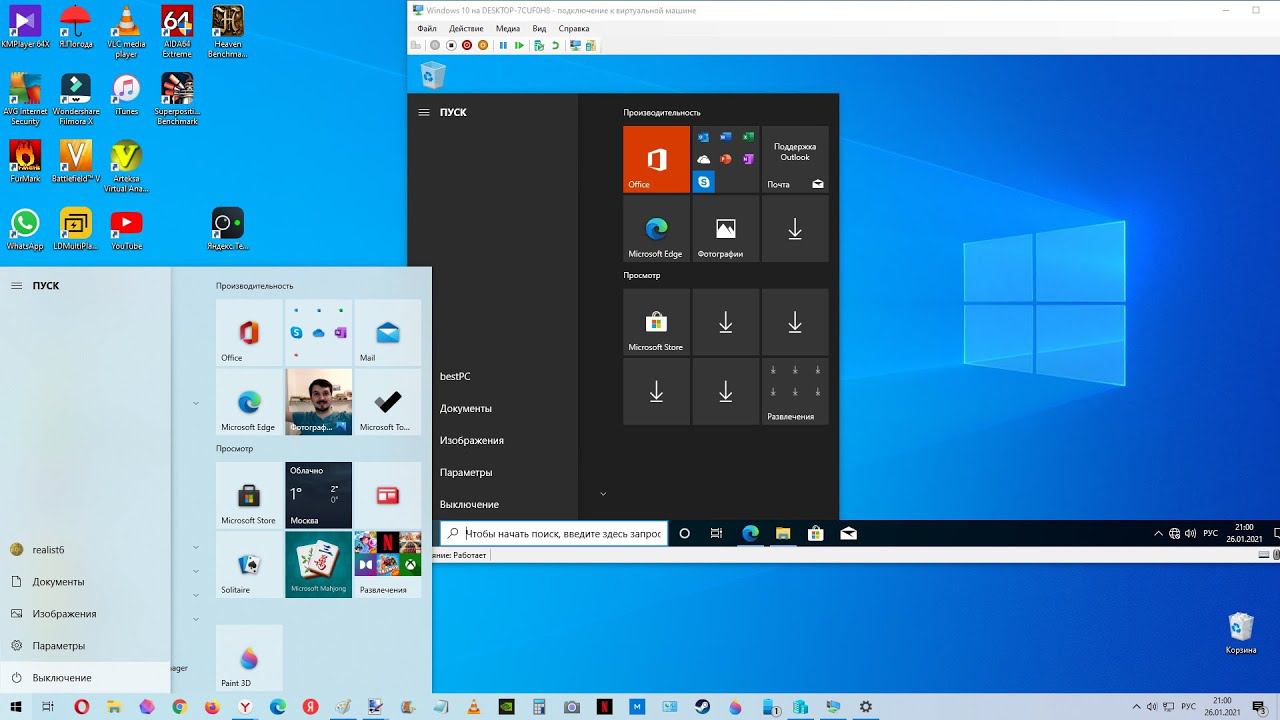Image resolution: width=1280 pixels, height=720 pixels.
Task: Open Параметры in VM Start menu
Action: [466, 472]
